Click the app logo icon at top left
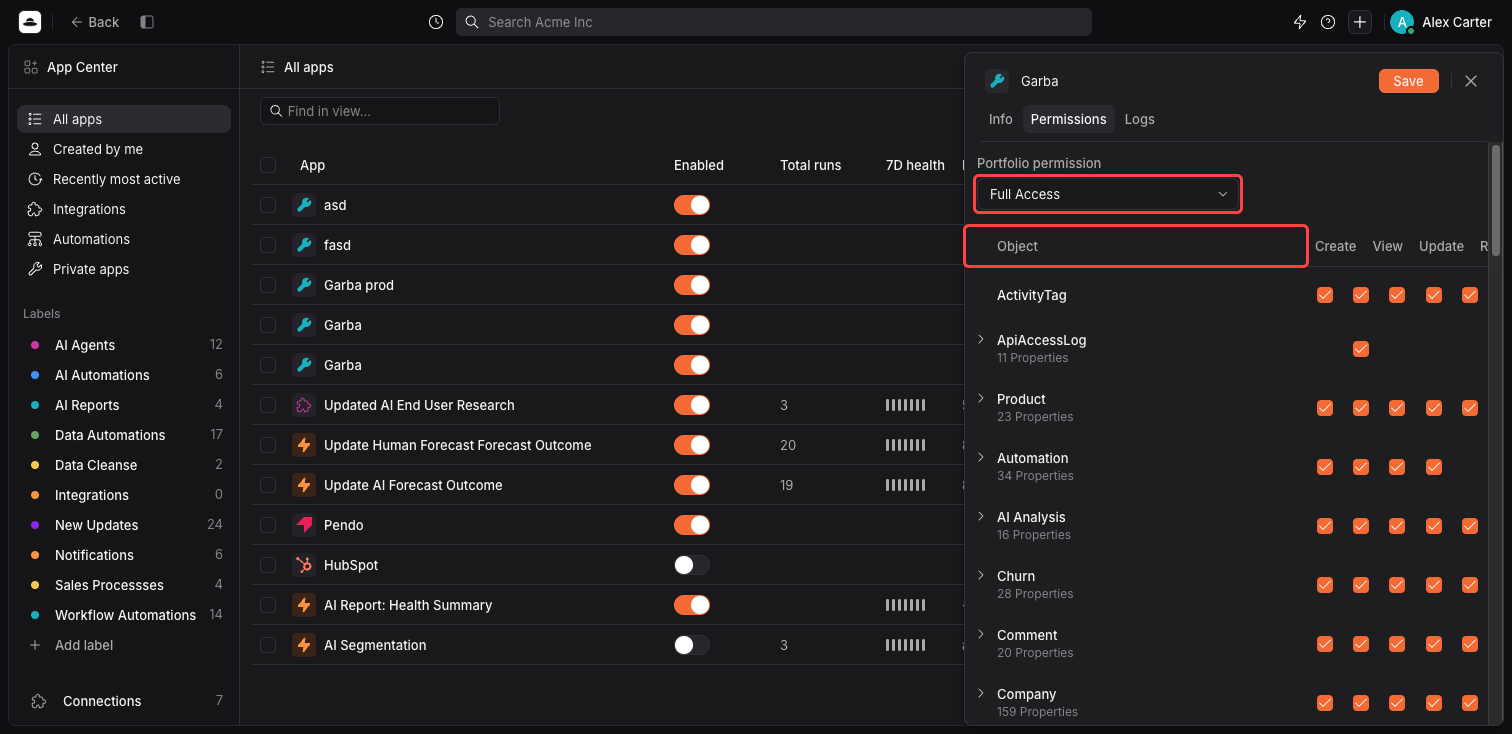The image size is (1512, 734). (x=30, y=22)
